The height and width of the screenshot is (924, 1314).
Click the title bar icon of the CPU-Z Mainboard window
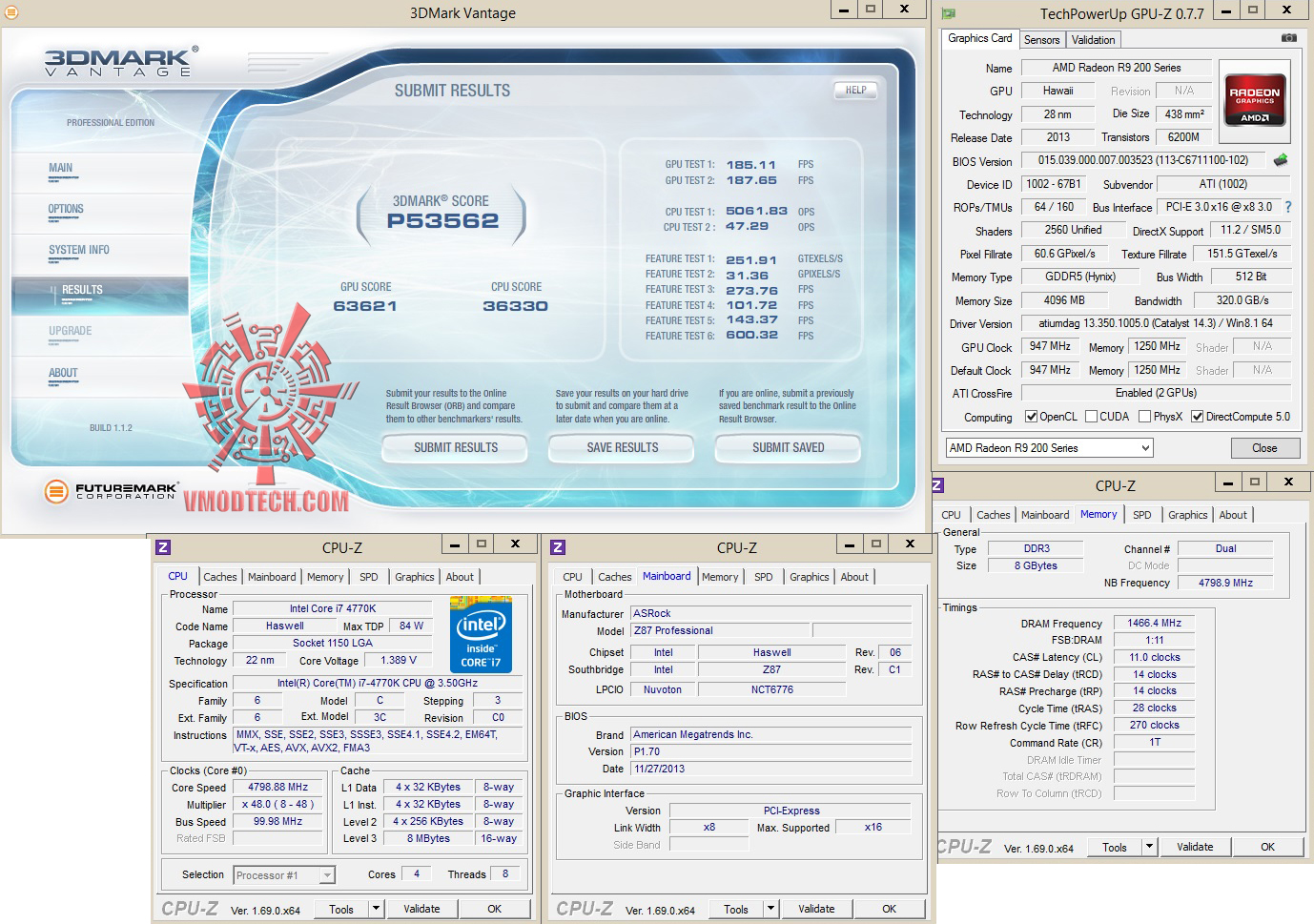pos(558,547)
